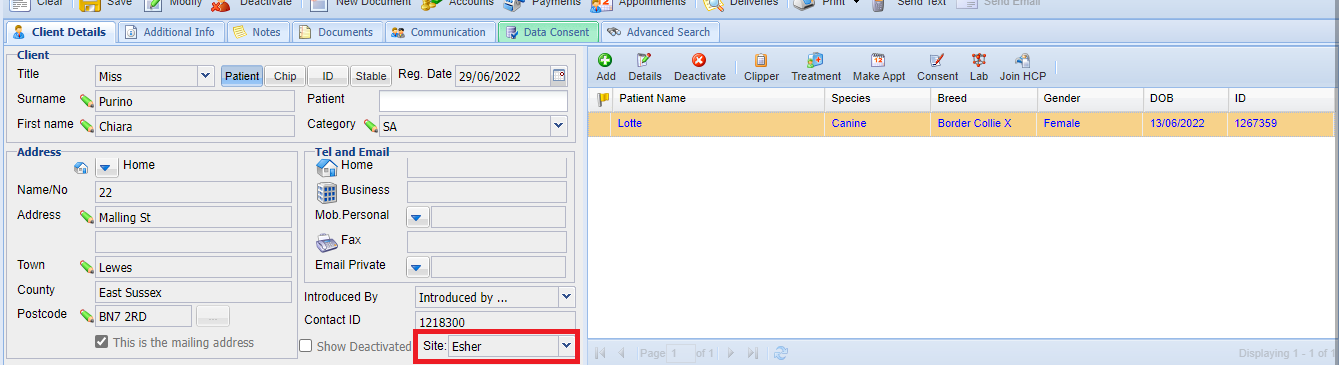Screen dimensions: 1339x365
Task: Open the Treatment icon
Action: coord(816,60)
